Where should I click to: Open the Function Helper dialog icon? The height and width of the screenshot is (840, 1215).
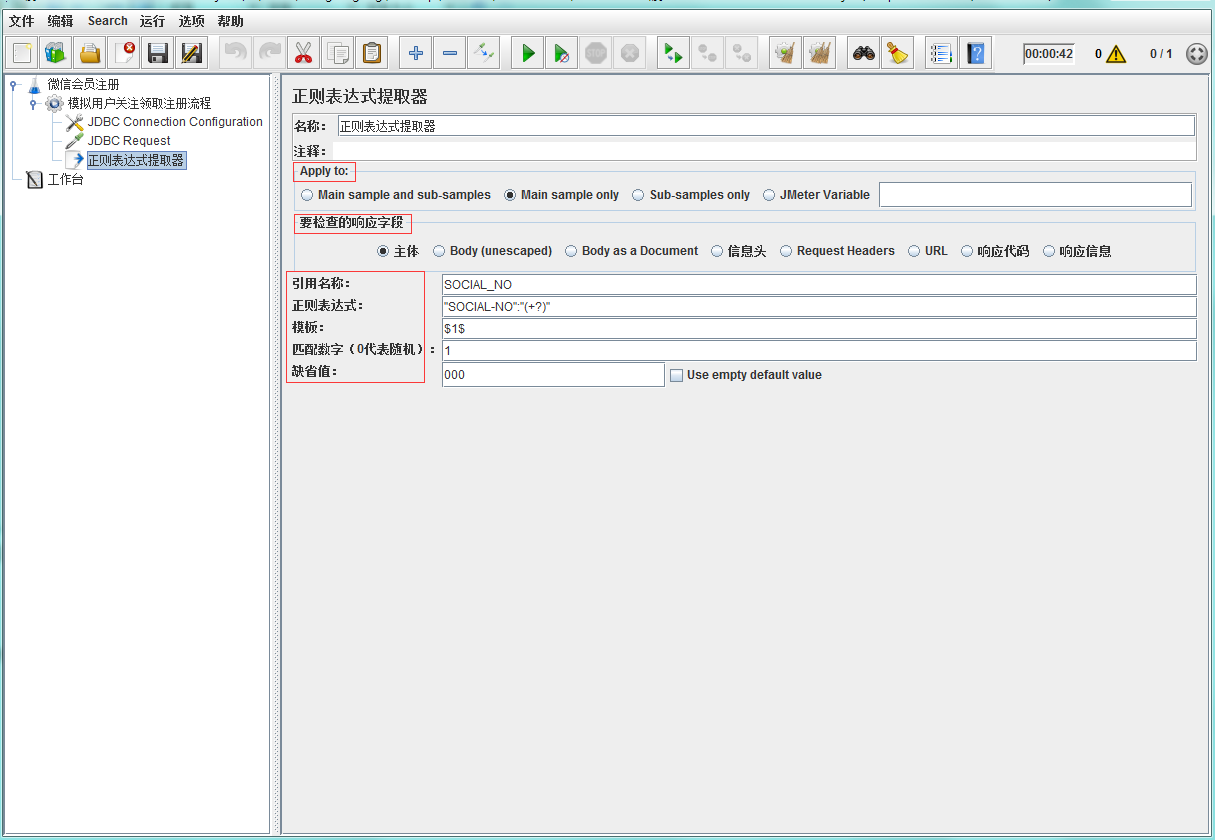(941, 53)
